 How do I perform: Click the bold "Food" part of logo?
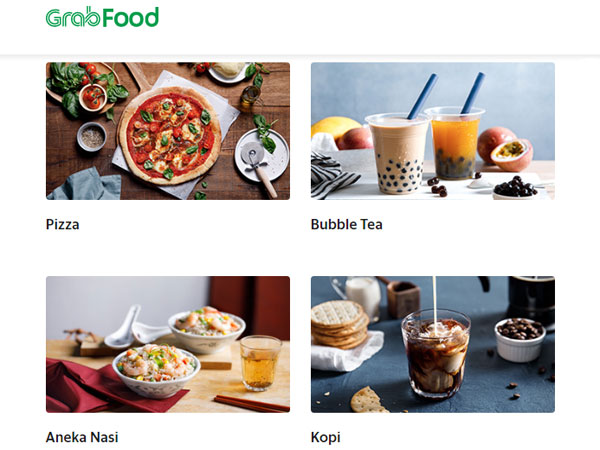[130, 18]
